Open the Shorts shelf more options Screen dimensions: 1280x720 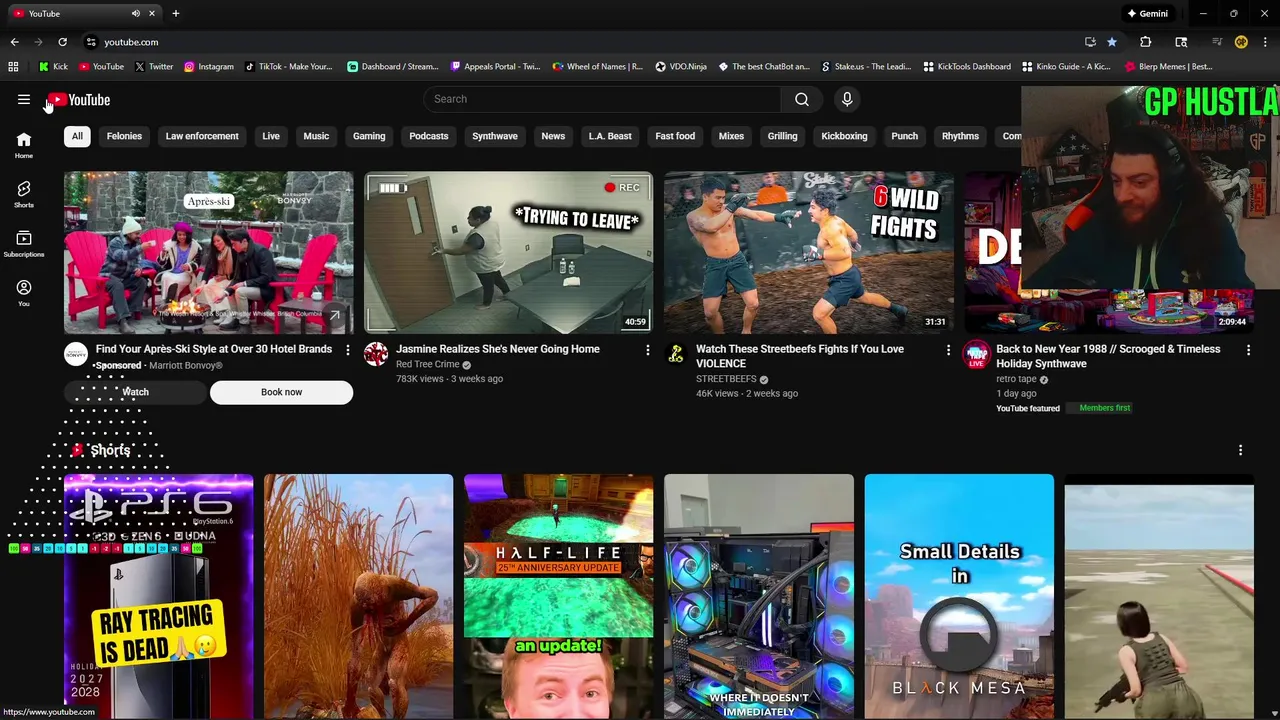[1240, 450]
